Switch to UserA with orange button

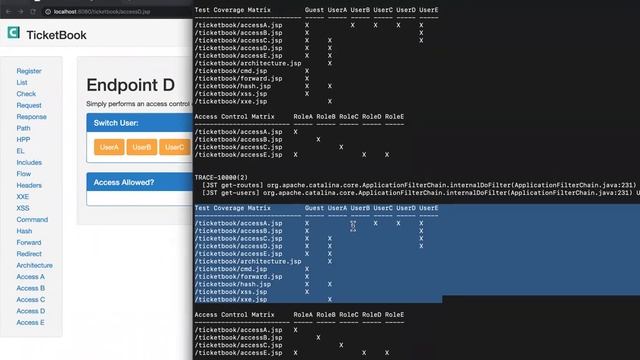pos(109,147)
